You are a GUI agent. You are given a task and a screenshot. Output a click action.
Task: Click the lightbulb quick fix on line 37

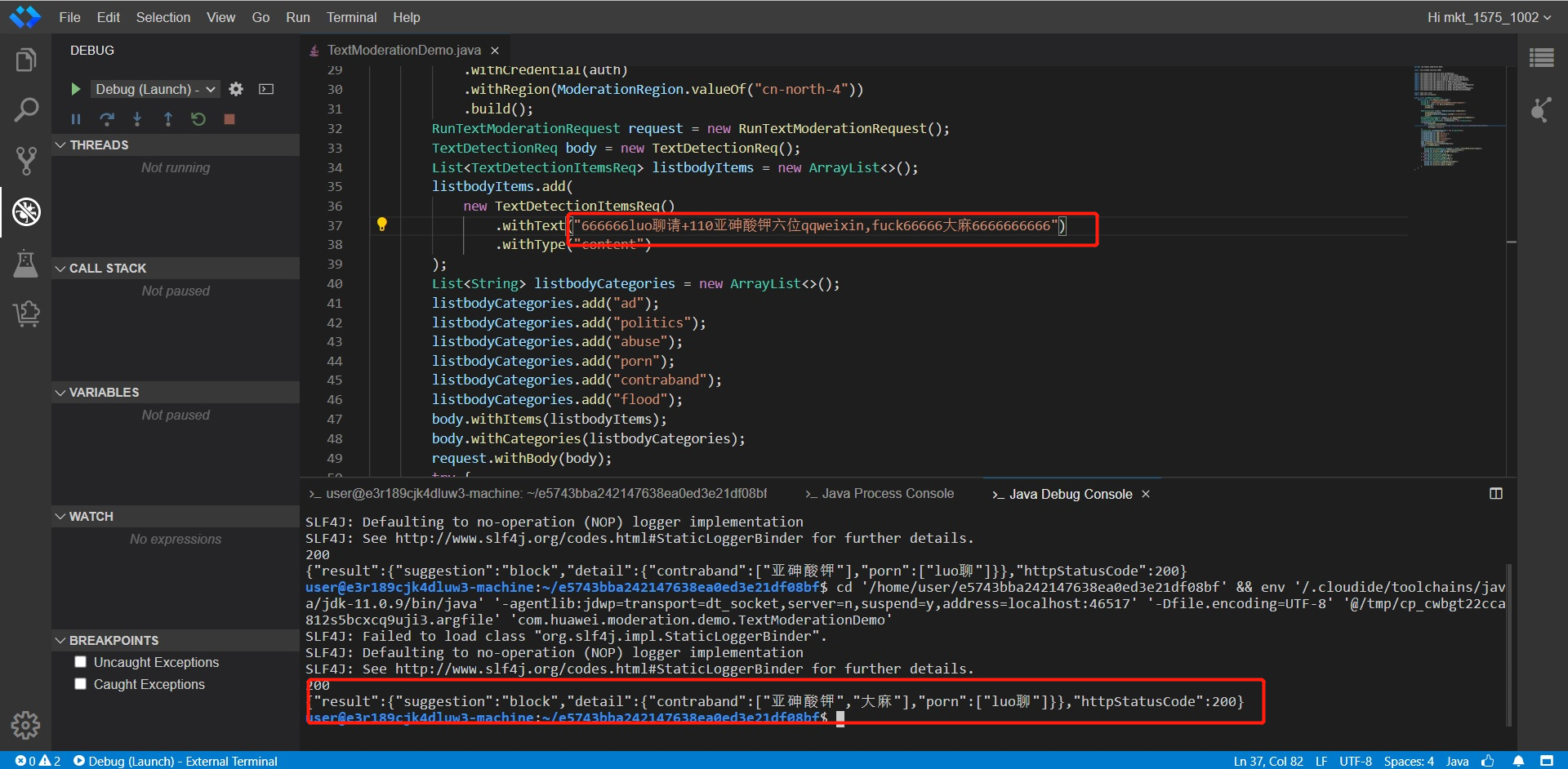[x=381, y=224]
